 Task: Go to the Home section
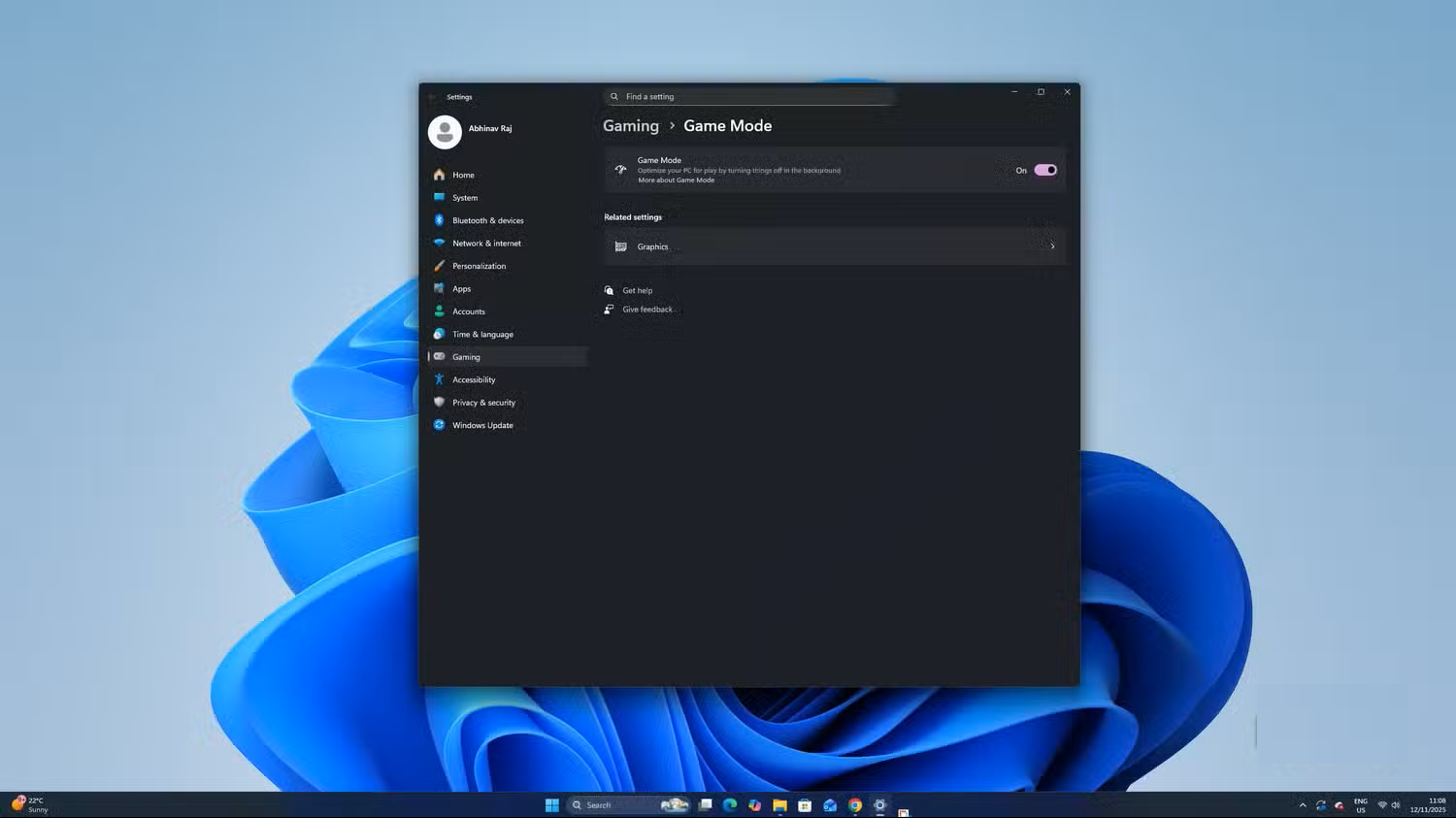463,176
